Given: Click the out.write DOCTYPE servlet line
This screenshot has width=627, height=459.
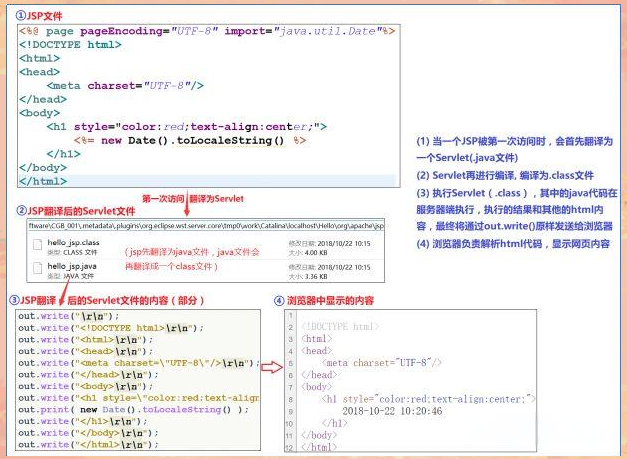Looking at the screenshot, I should click(111, 328).
